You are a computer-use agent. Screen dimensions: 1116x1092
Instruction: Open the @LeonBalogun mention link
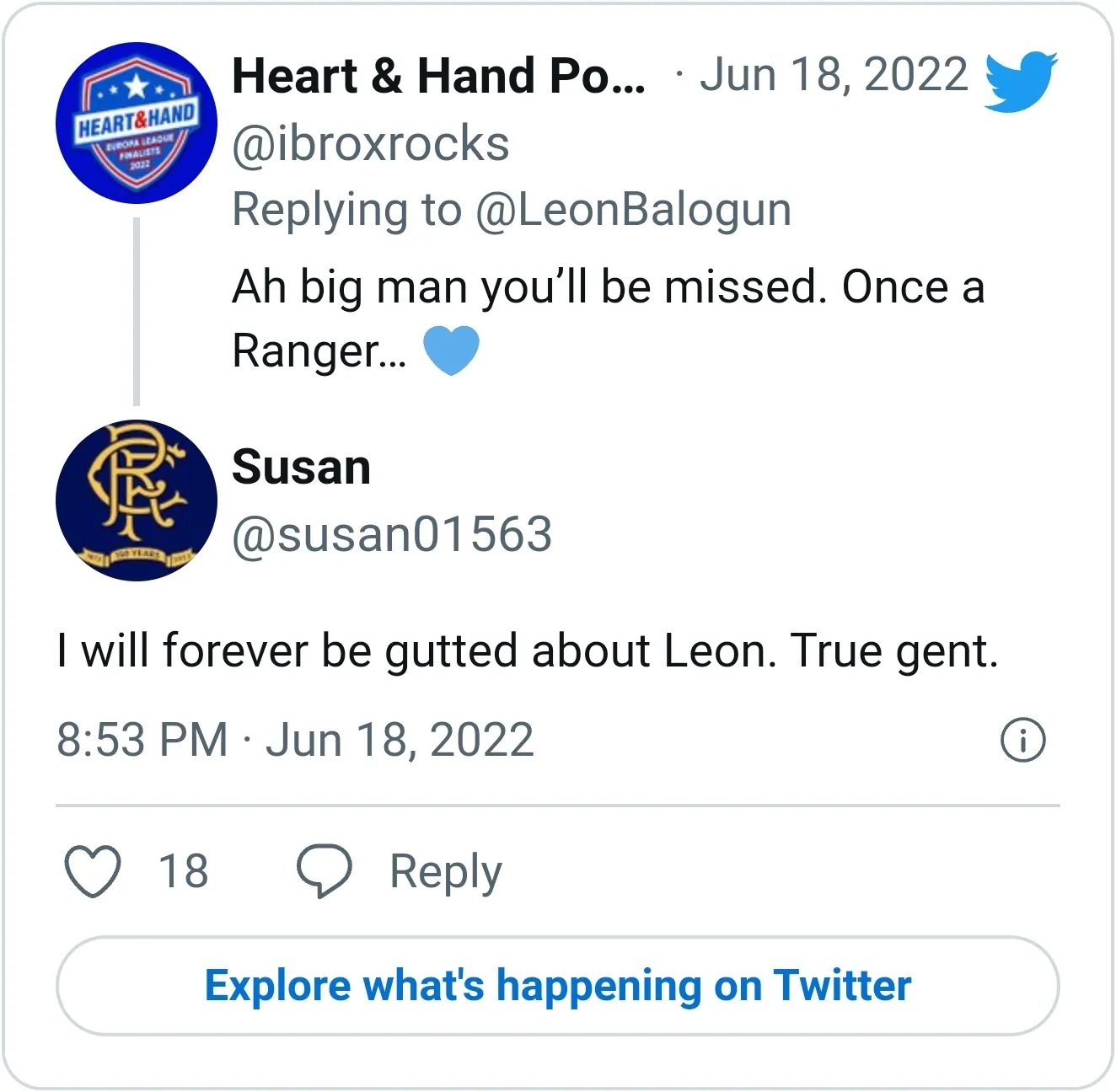[x=633, y=210]
